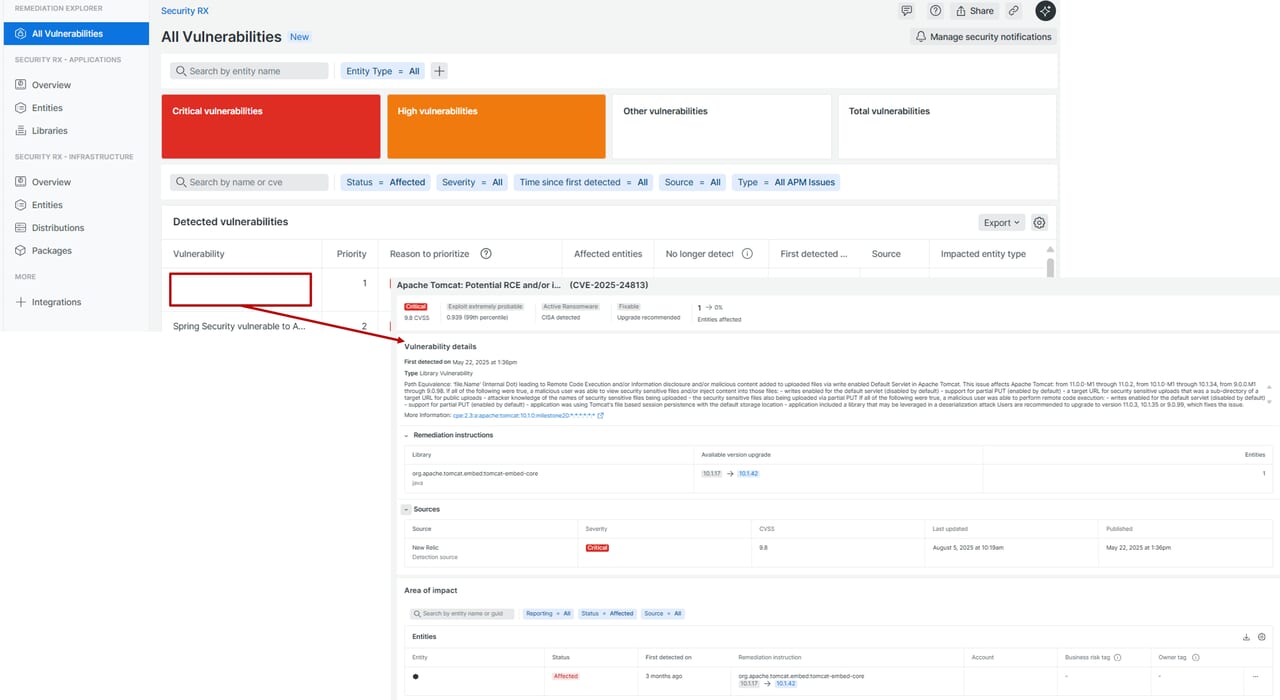Image resolution: width=1280 pixels, height=700 pixels.
Task: Open the New Relic AI assistant icon
Action: point(1045,11)
